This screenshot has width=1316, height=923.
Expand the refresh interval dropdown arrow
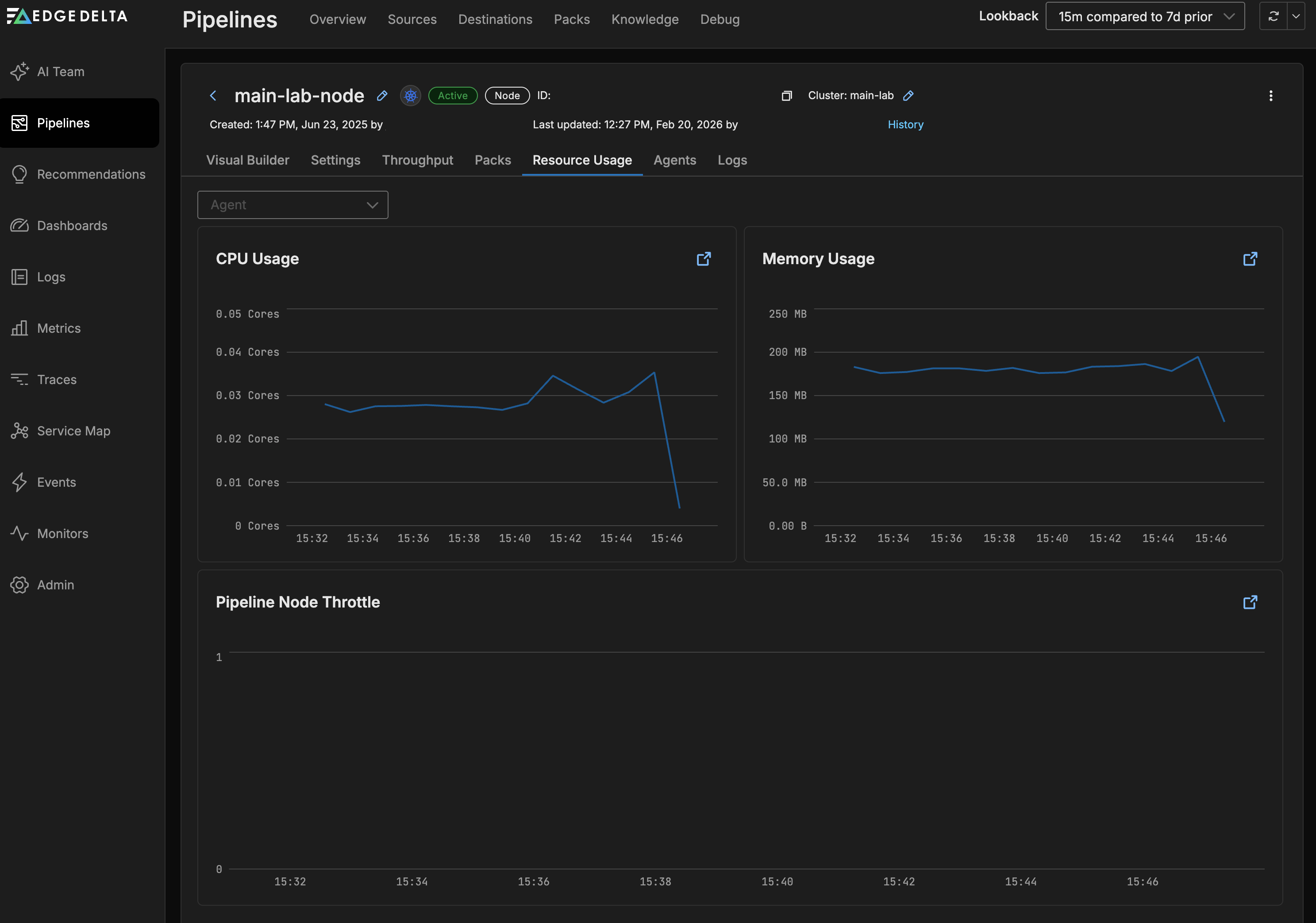pos(1295,17)
